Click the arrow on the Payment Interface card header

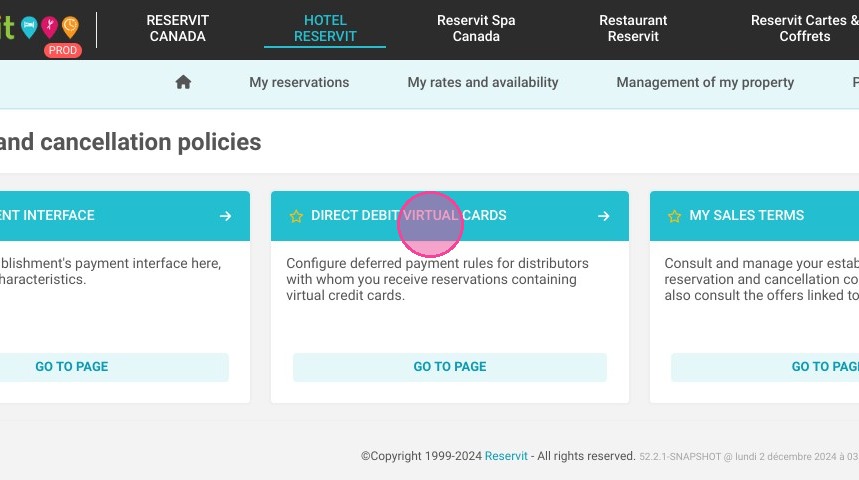click(225, 216)
